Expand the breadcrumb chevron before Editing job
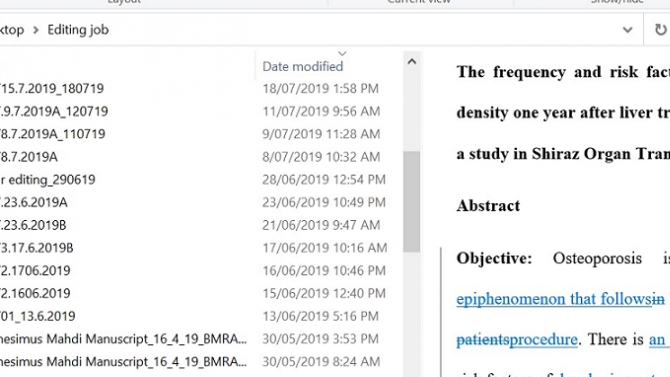 point(36,30)
